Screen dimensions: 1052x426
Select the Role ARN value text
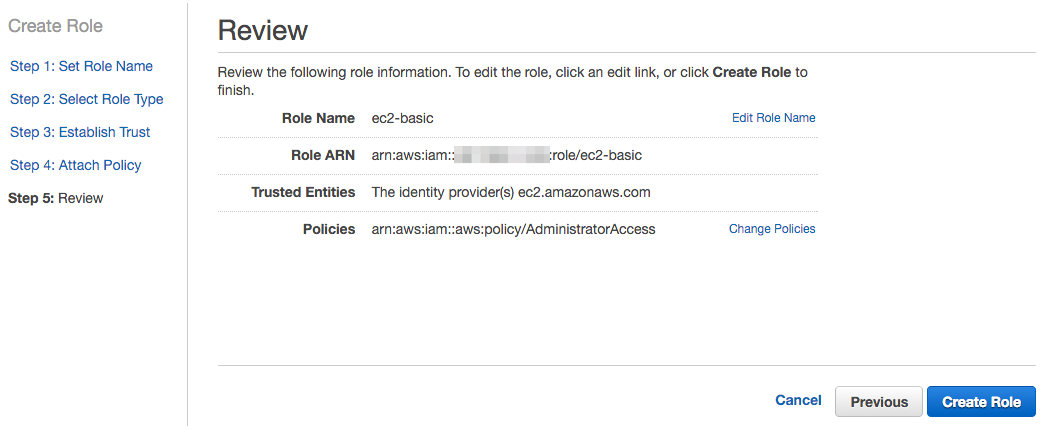pos(507,156)
